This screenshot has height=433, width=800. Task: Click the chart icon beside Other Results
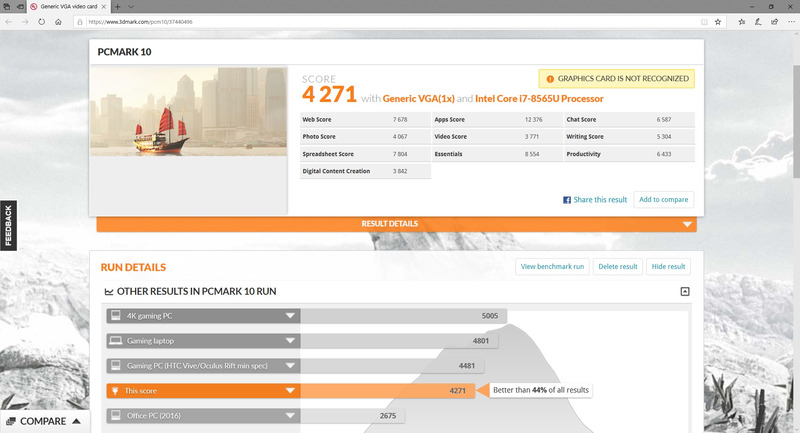click(109, 292)
